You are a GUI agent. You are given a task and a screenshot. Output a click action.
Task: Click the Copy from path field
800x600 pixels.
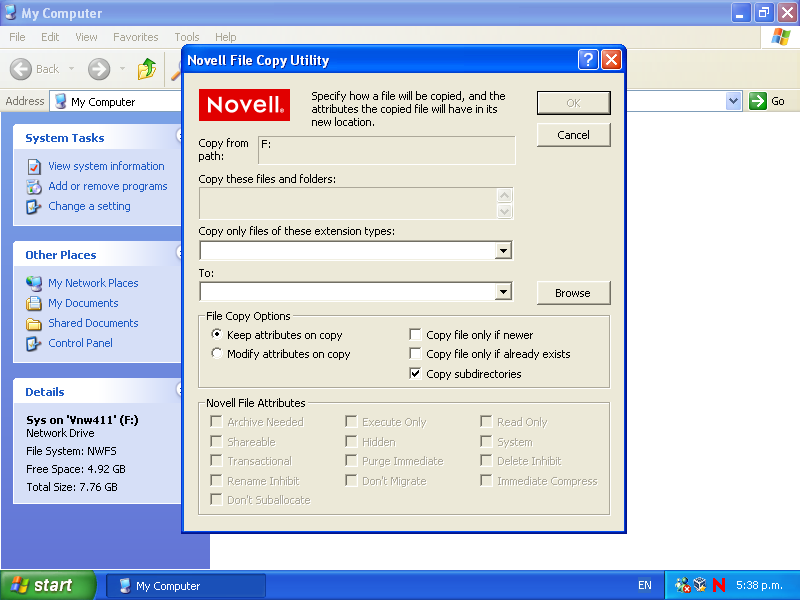pos(387,150)
